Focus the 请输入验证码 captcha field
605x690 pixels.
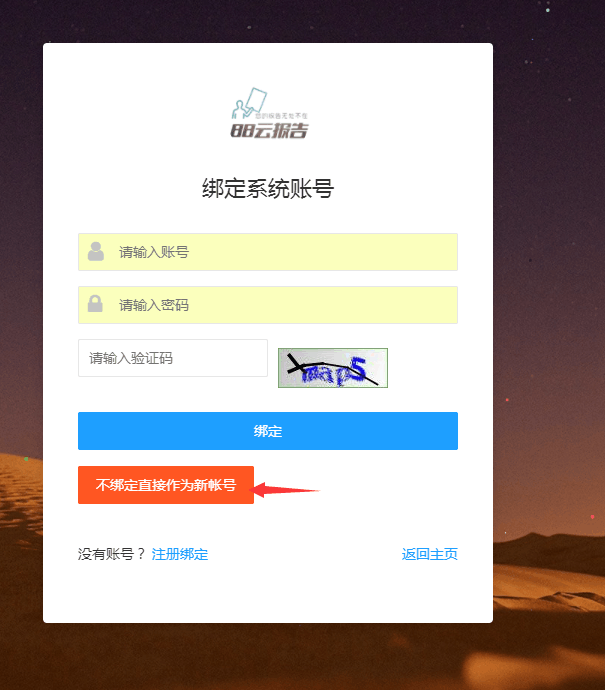tap(172, 358)
